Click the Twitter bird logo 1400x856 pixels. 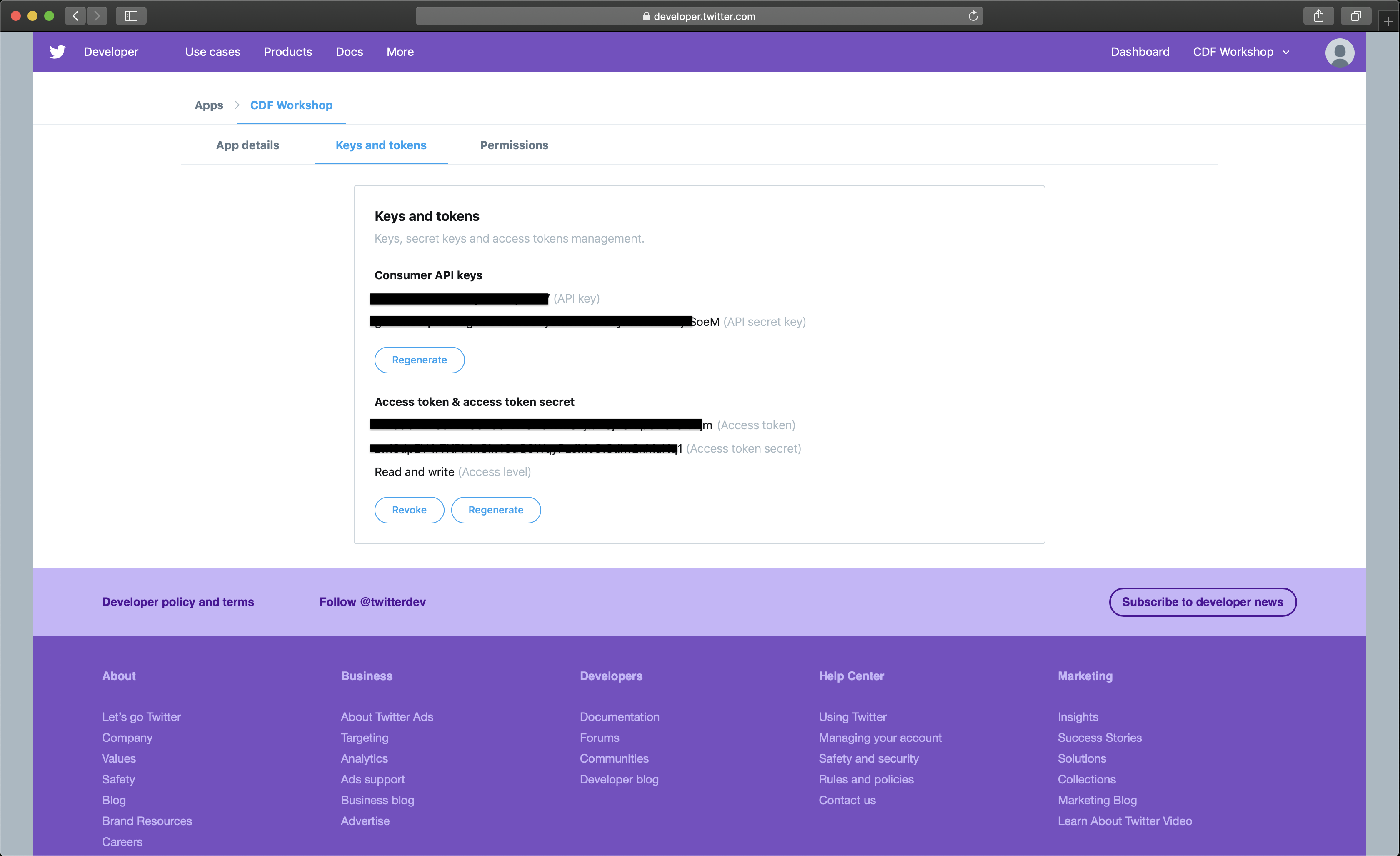[x=57, y=52]
